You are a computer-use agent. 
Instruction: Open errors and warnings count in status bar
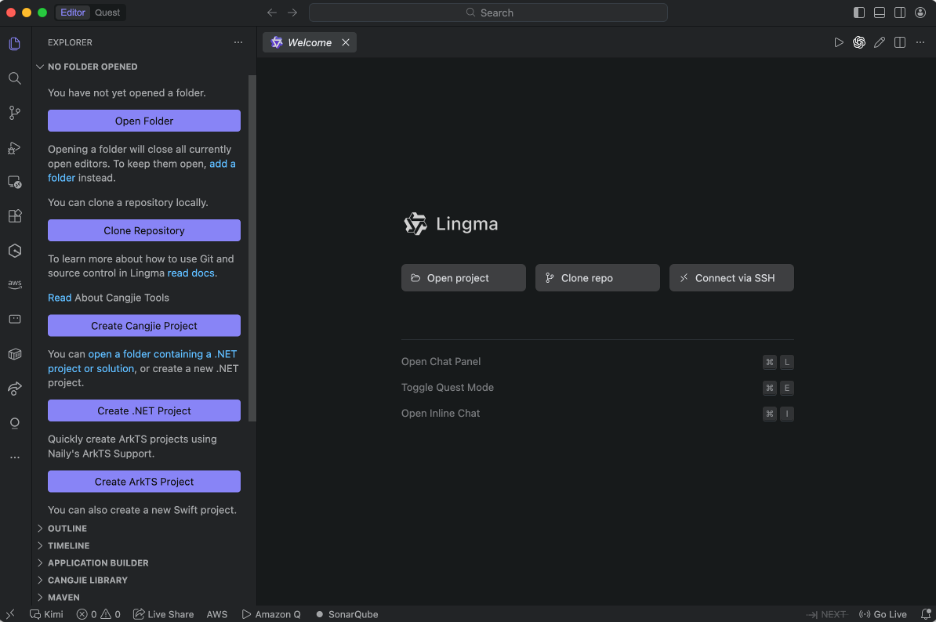pyautogui.click(x=98, y=614)
